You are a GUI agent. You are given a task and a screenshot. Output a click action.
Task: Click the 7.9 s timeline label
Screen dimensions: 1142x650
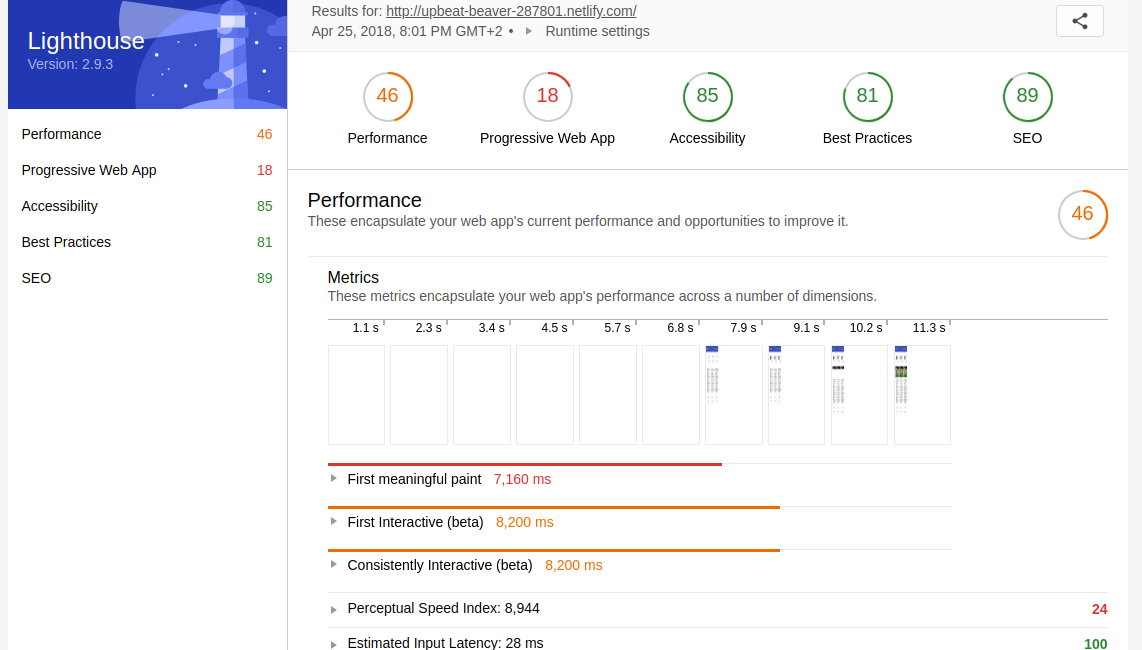pos(744,328)
